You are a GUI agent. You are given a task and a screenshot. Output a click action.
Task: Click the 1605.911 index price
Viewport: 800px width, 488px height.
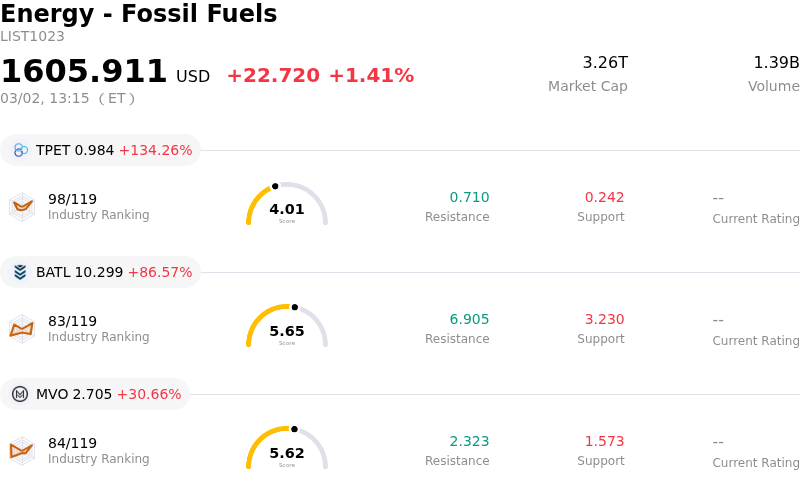click(84, 72)
